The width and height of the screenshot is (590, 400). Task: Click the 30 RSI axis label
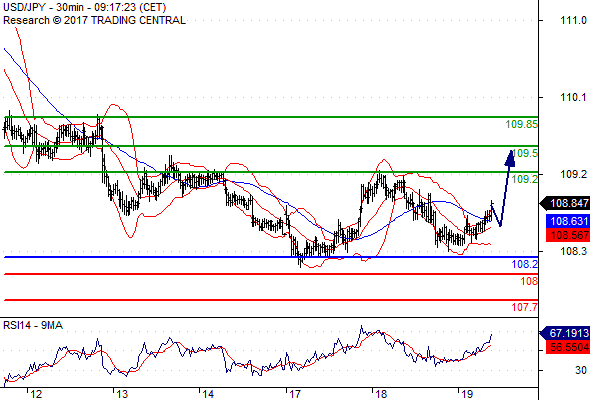(x=580, y=370)
